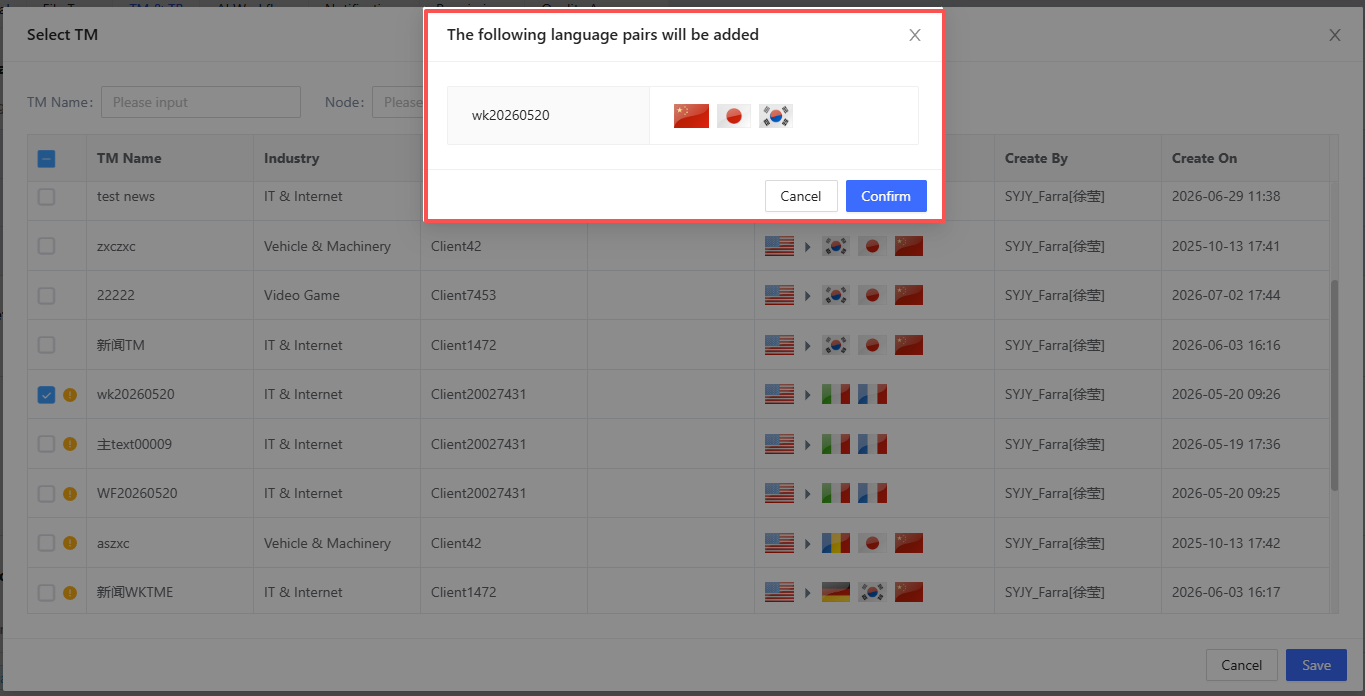Uncheck the wk20260520 row checkbox
Image resolution: width=1365 pixels, height=696 pixels.
tap(46, 394)
